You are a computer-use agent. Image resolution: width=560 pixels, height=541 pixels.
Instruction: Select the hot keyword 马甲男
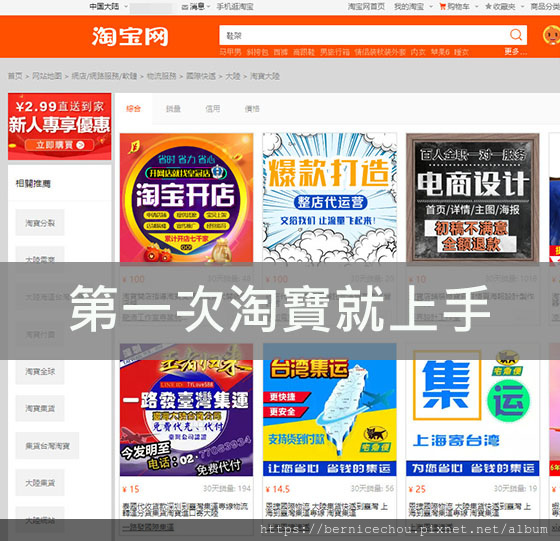pyautogui.click(x=230, y=52)
